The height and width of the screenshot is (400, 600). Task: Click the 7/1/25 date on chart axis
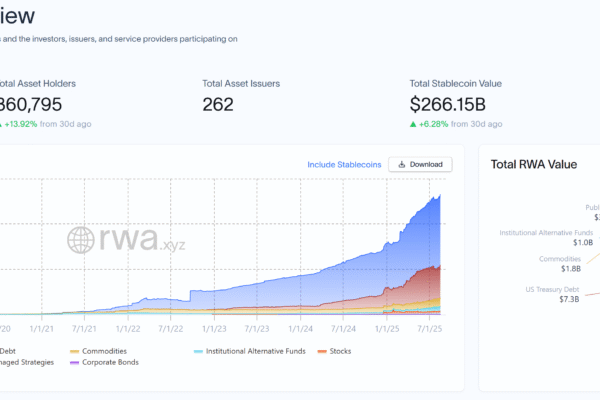pyautogui.click(x=430, y=327)
